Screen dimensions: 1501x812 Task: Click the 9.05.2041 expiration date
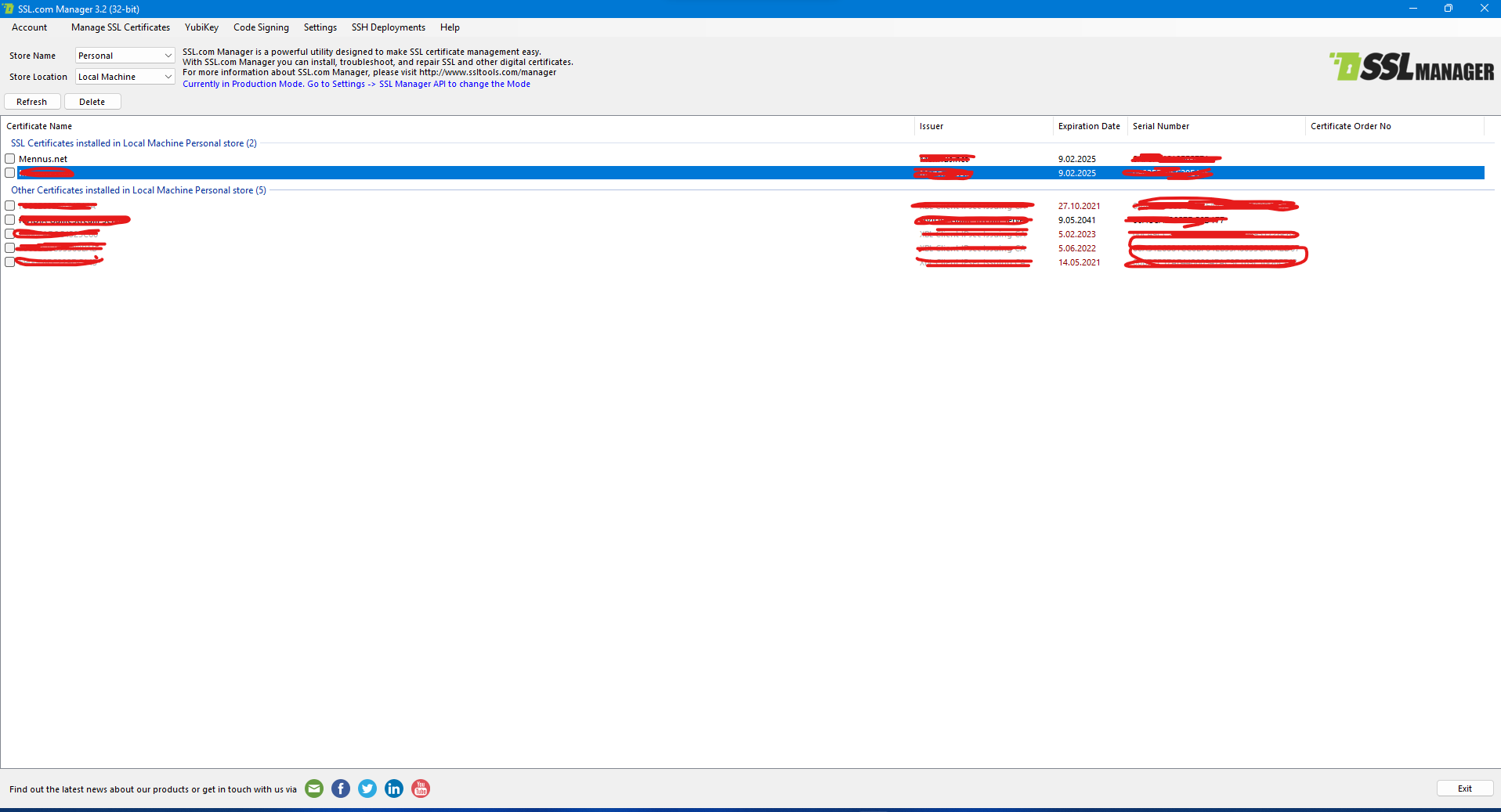[1077, 220]
